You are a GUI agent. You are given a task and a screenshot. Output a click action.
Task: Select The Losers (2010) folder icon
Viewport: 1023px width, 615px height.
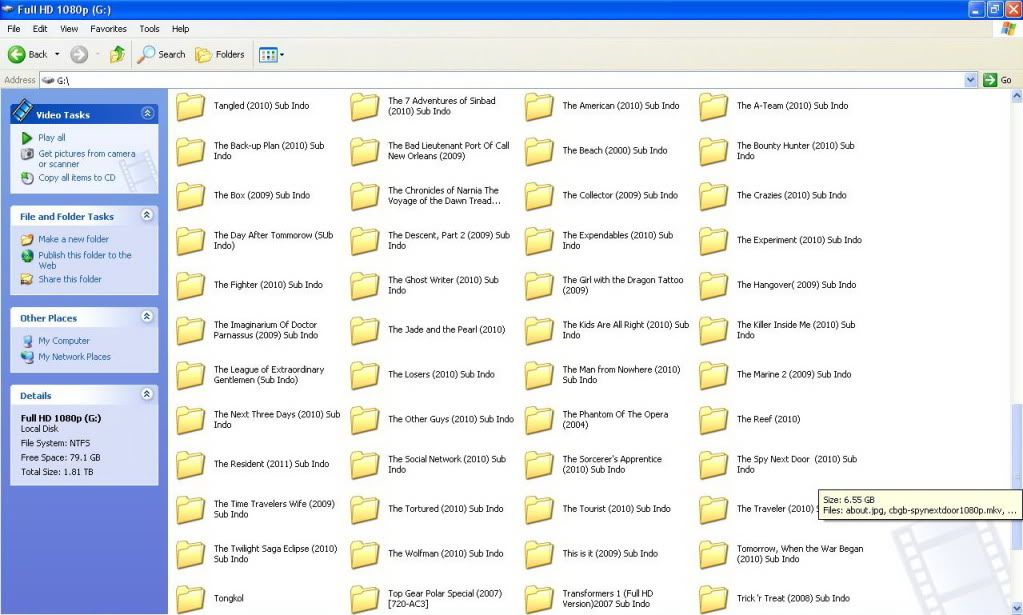[x=365, y=375]
